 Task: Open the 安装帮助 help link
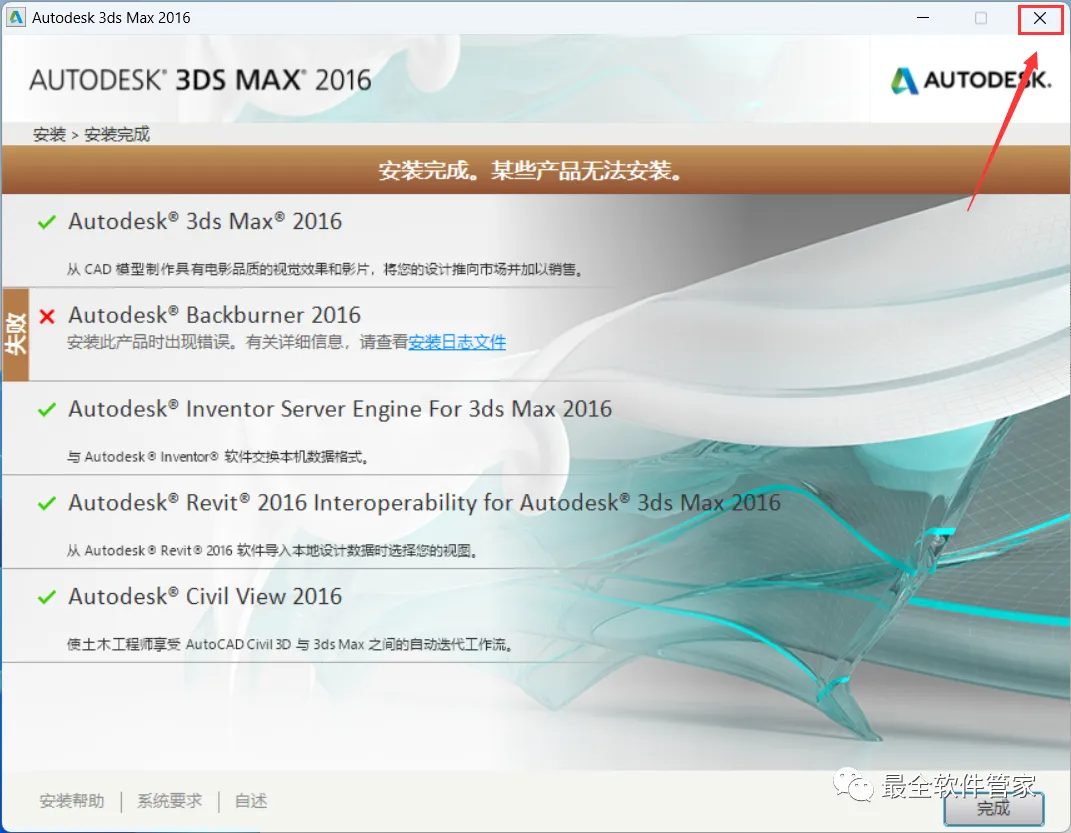pos(72,801)
